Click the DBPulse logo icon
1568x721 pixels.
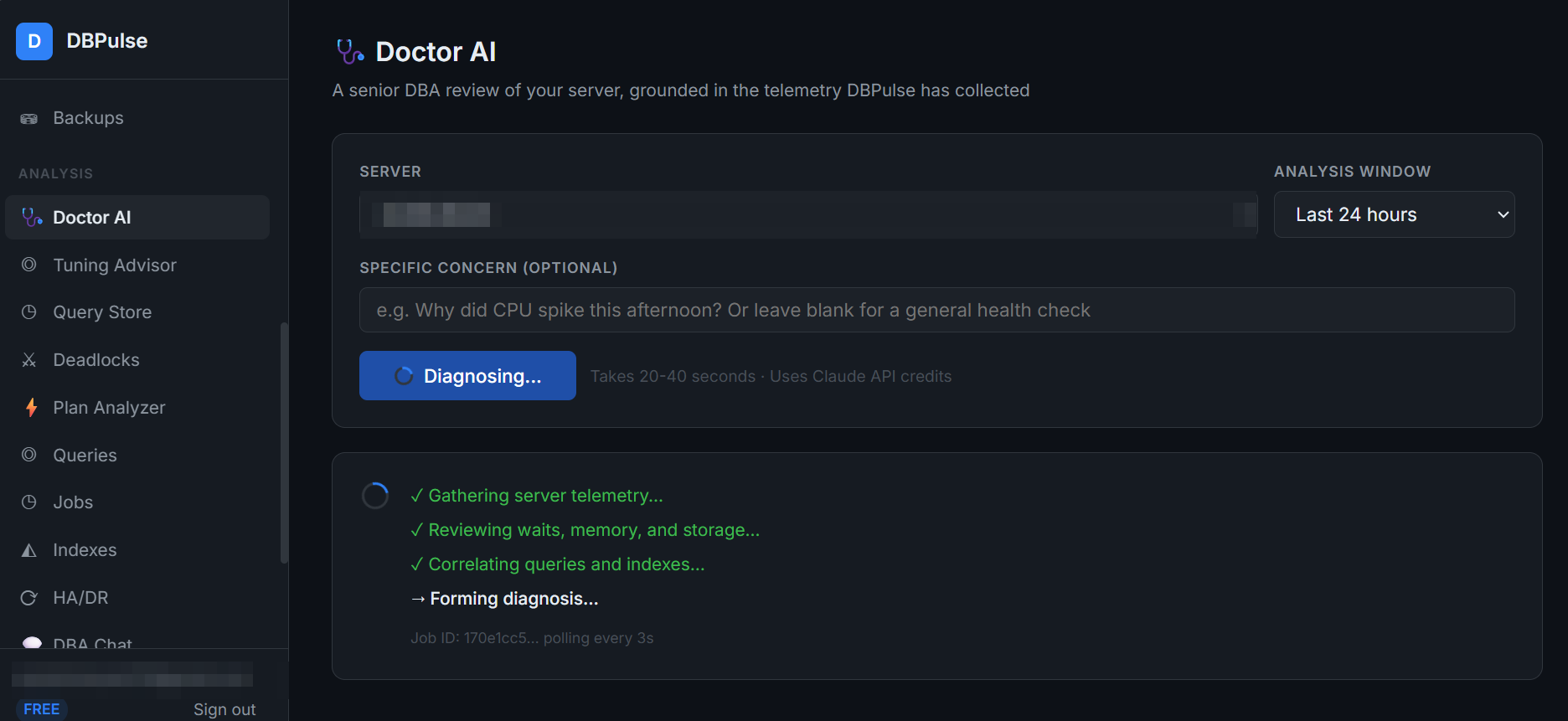(34, 41)
